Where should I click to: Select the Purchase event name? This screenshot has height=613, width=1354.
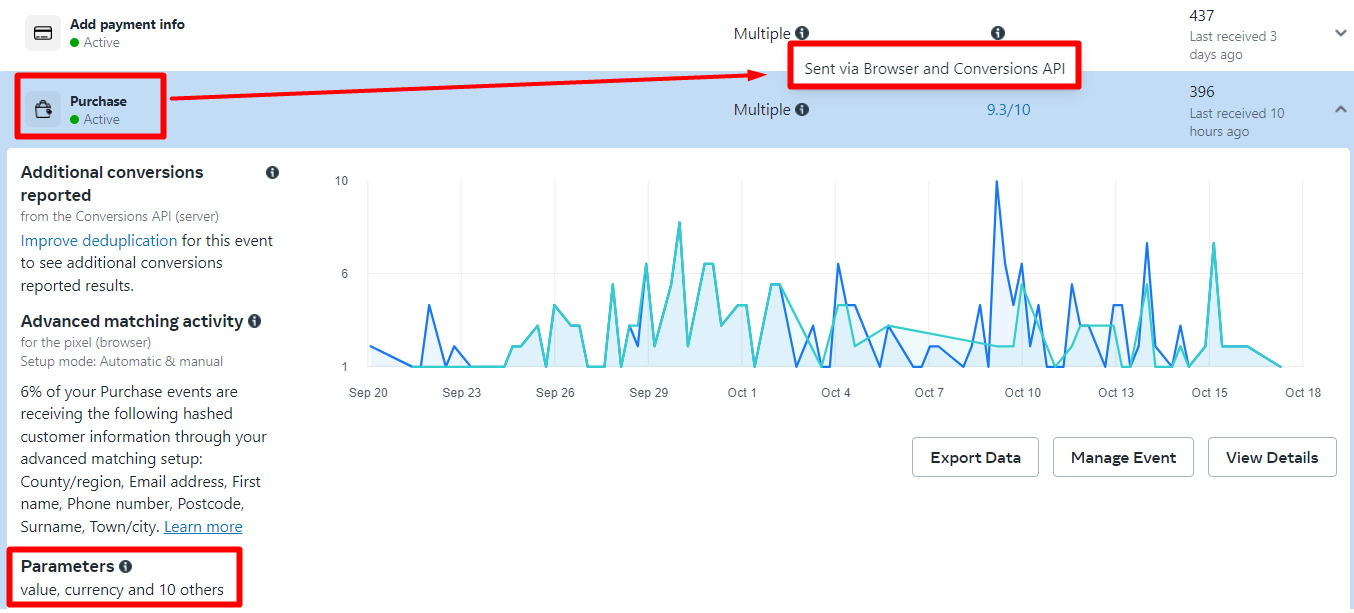click(98, 101)
